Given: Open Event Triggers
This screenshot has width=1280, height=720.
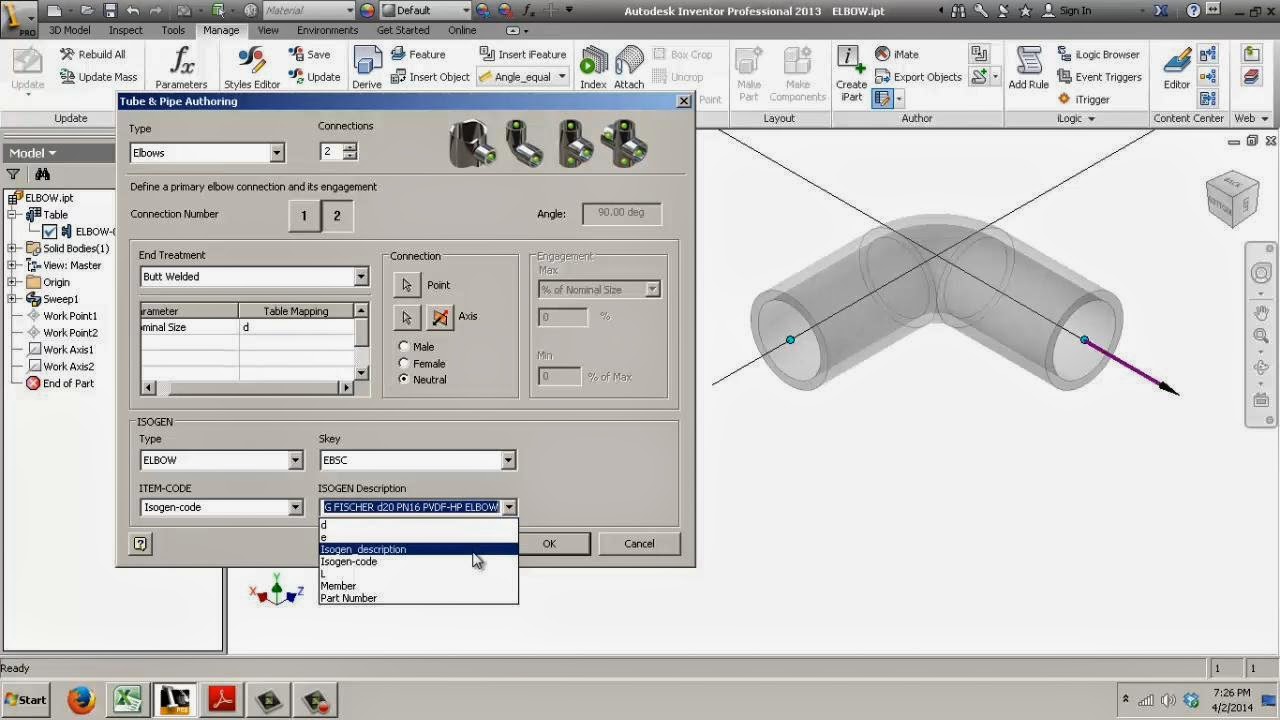Looking at the screenshot, I should 1099,77.
